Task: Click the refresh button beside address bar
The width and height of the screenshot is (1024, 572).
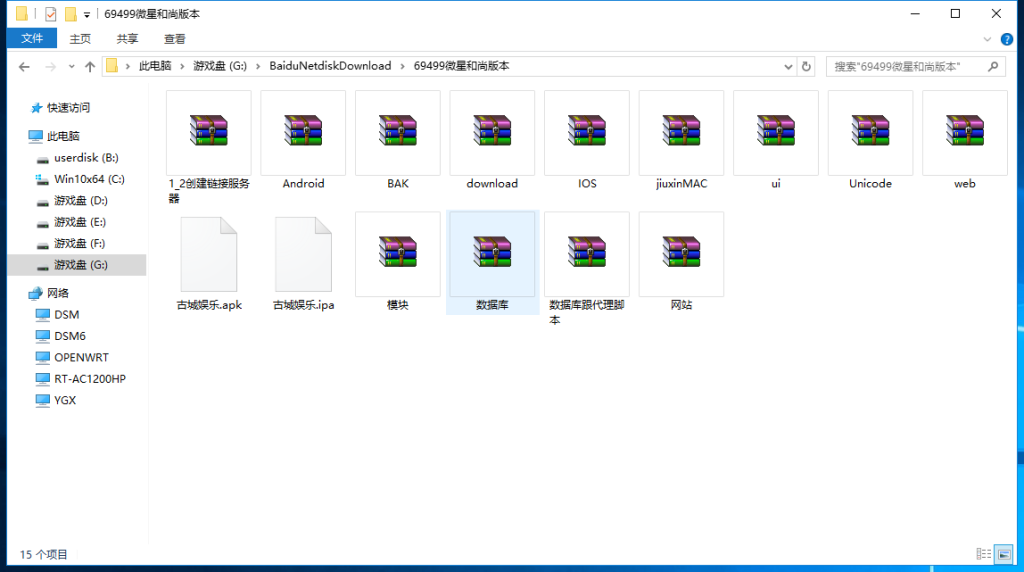Action: (806, 66)
